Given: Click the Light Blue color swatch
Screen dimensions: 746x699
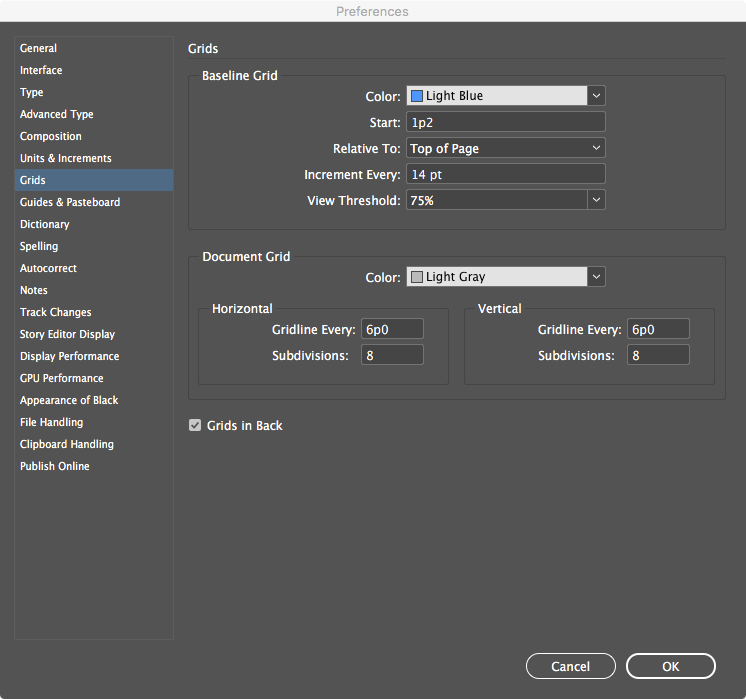Looking at the screenshot, I should pyautogui.click(x=417, y=96).
